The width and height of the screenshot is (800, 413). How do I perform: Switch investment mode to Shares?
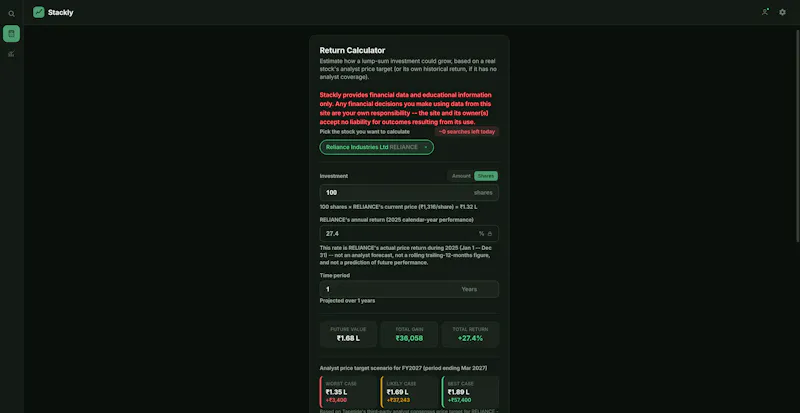[x=486, y=176]
